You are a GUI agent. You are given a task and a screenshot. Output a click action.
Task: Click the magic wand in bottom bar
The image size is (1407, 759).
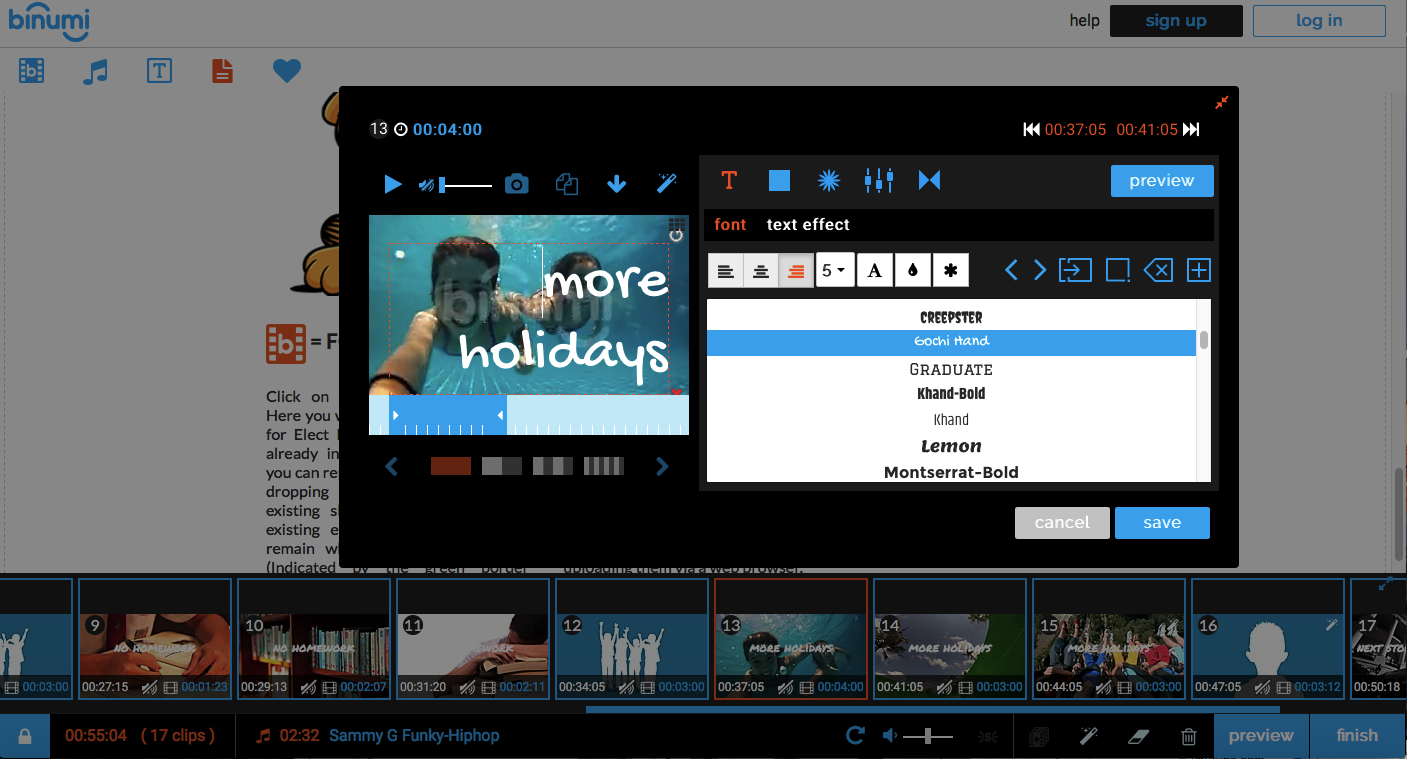coord(1089,737)
